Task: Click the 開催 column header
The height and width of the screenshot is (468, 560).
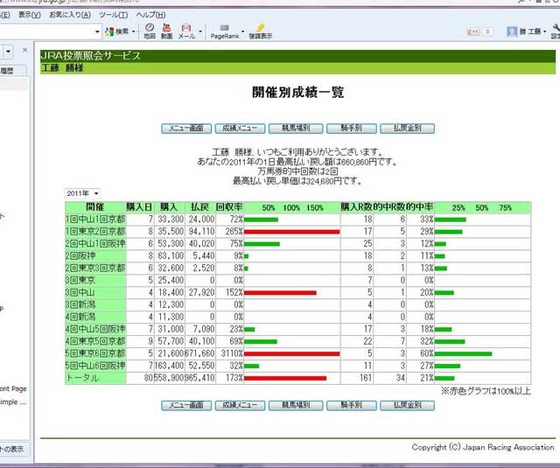Action: pos(95,207)
